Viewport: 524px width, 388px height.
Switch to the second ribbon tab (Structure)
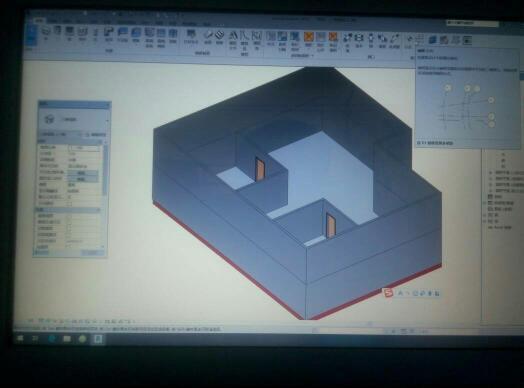[x=52, y=22]
